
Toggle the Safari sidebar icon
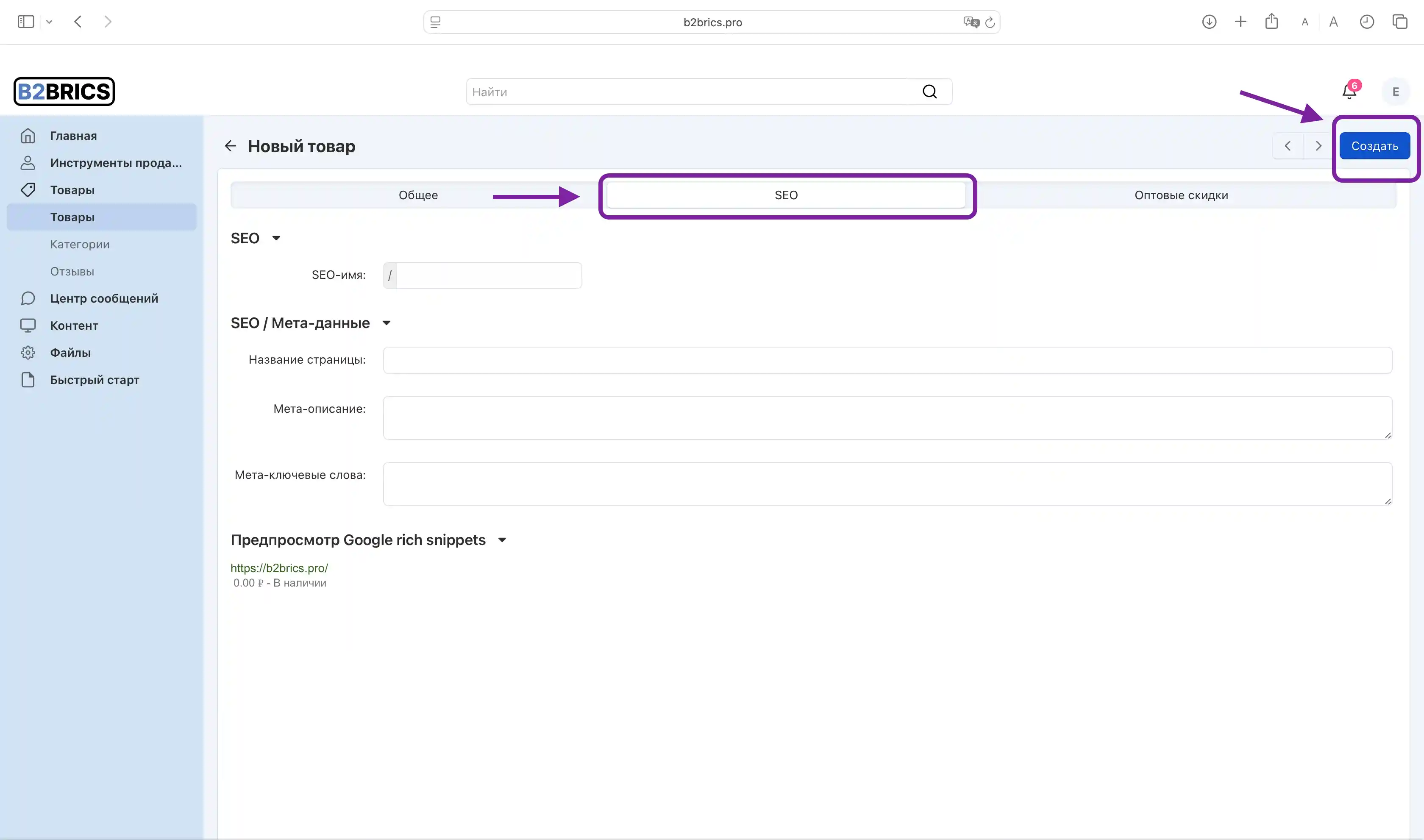[x=26, y=22]
